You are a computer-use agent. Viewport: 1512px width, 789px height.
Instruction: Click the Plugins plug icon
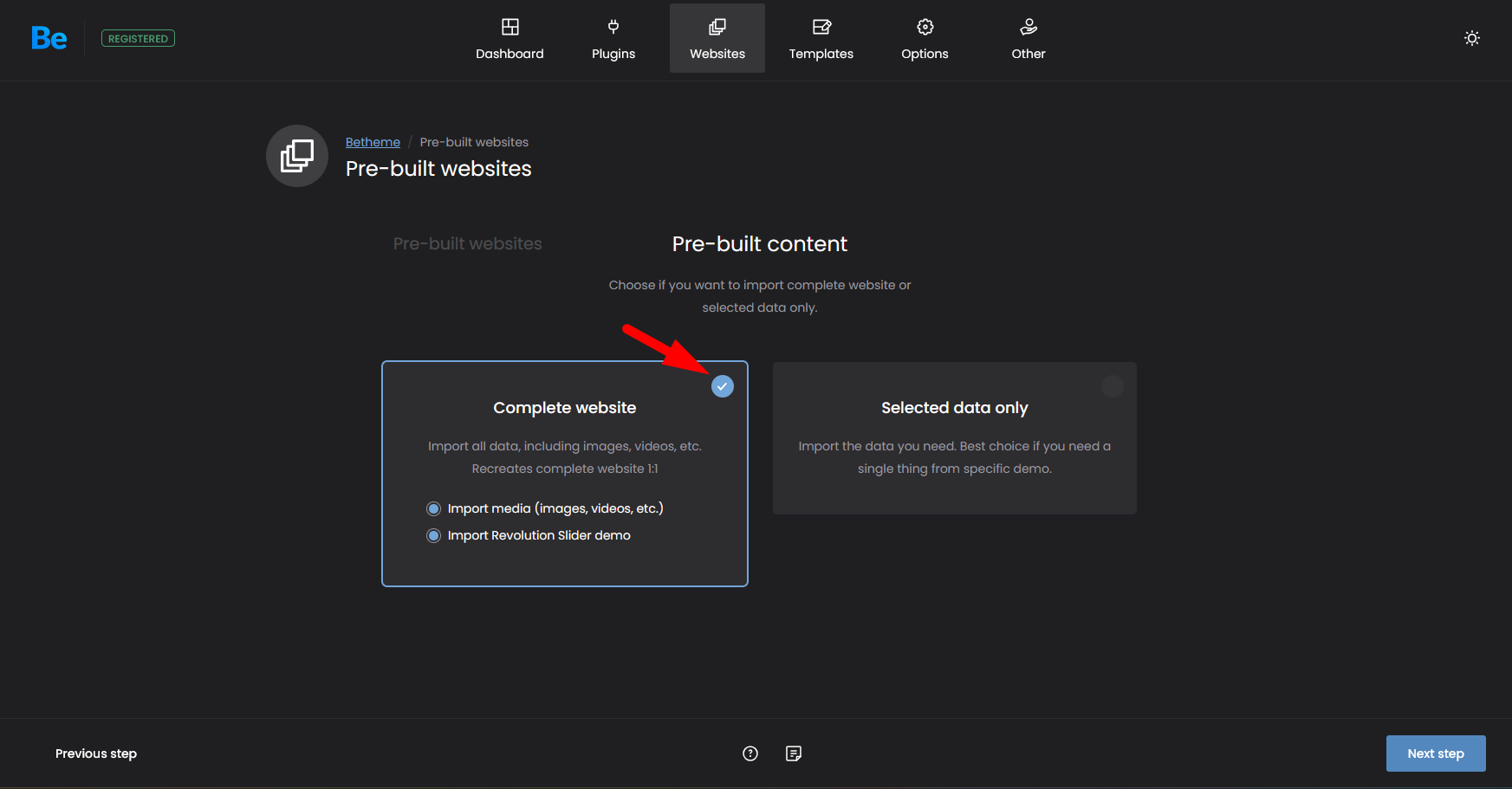point(613,27)
